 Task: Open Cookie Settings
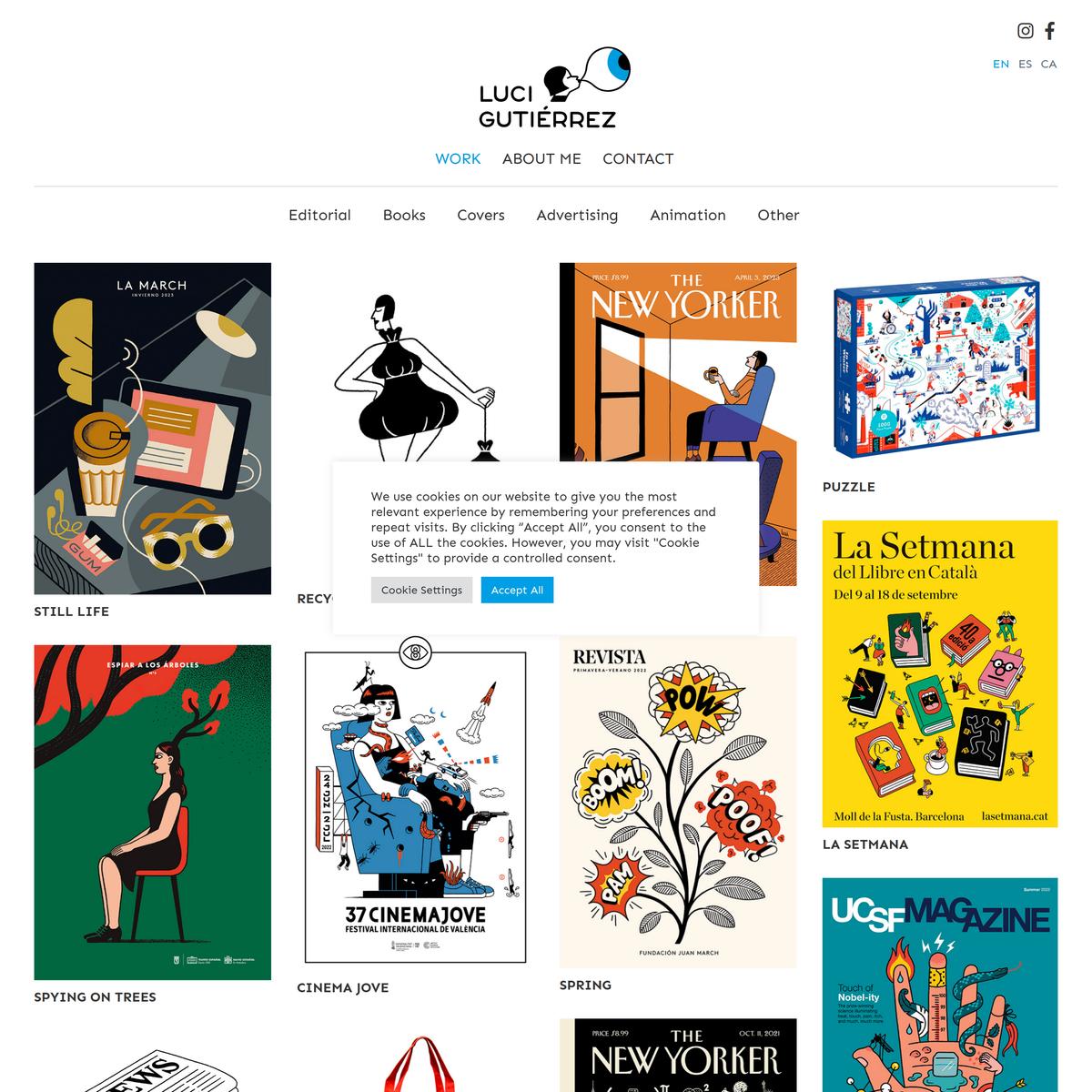421,590
